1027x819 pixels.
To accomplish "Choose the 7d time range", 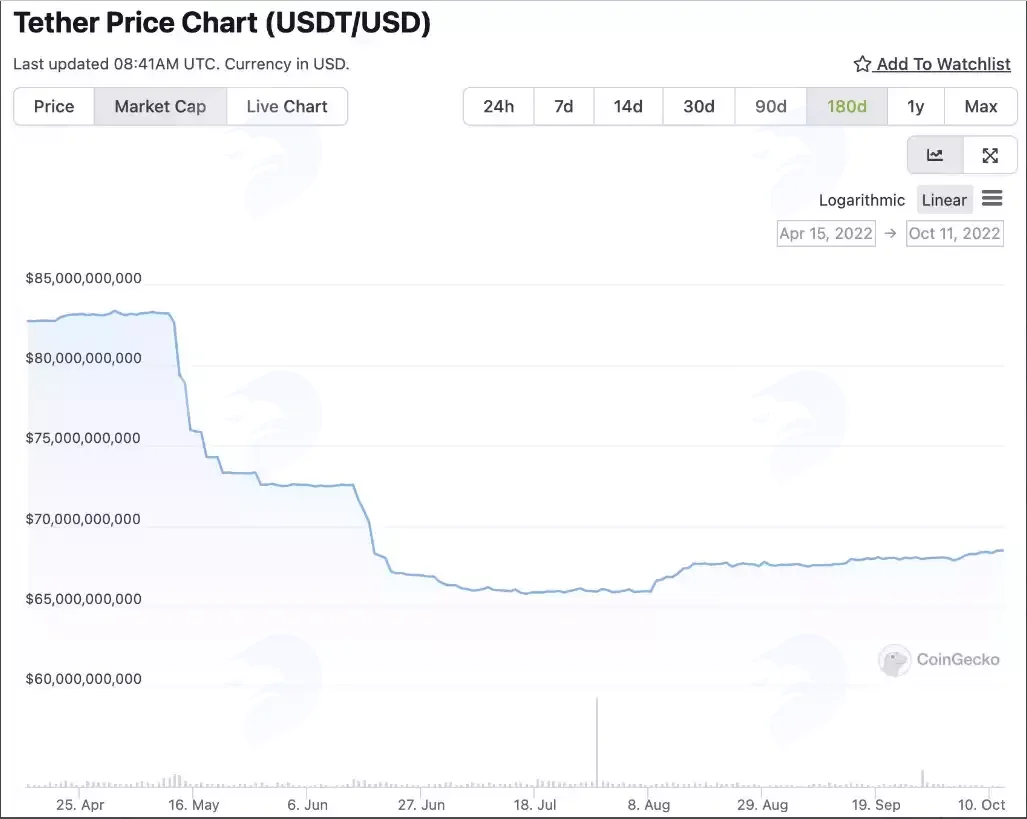I will click(x=563, y=106).
